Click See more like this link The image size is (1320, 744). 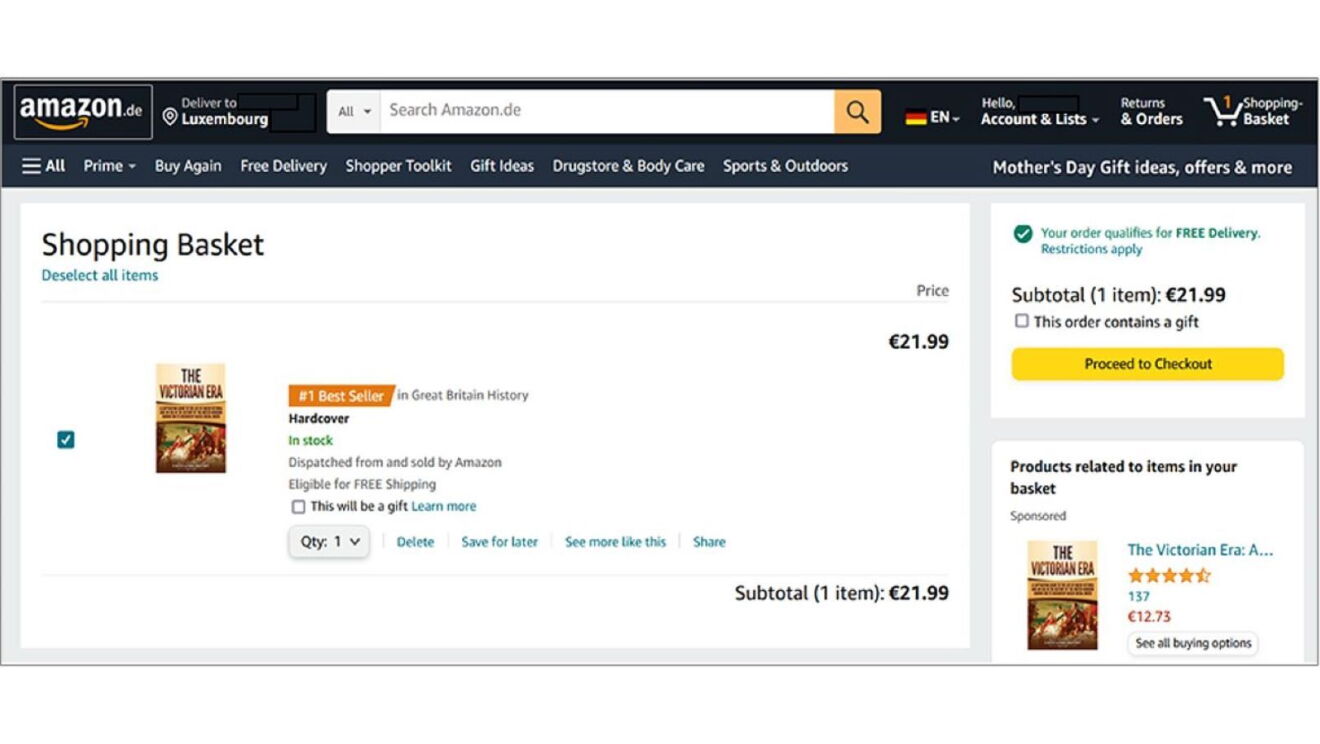point(615,542)
